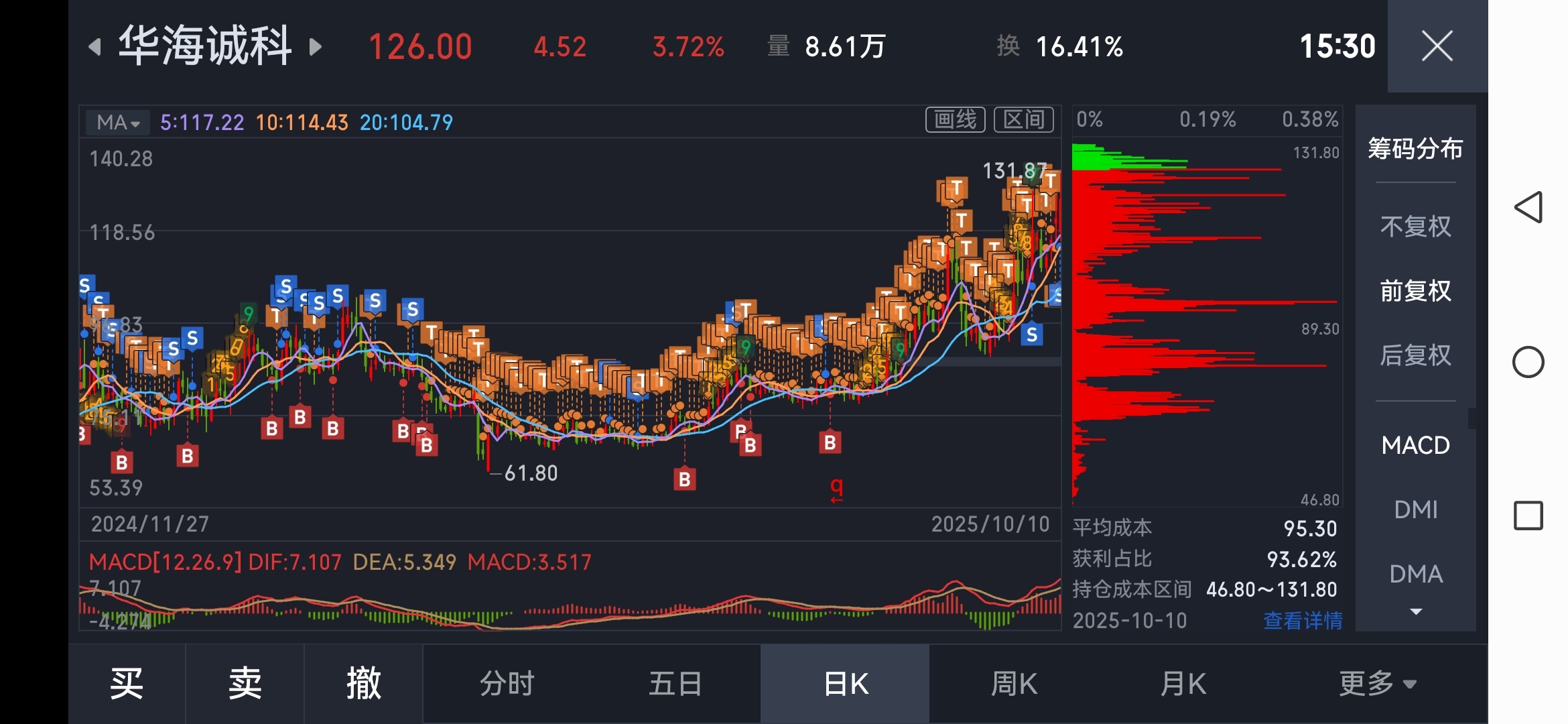Open the 查看详情 link
Viewport: 1568px width, 724px height.
click(1302, 621)
